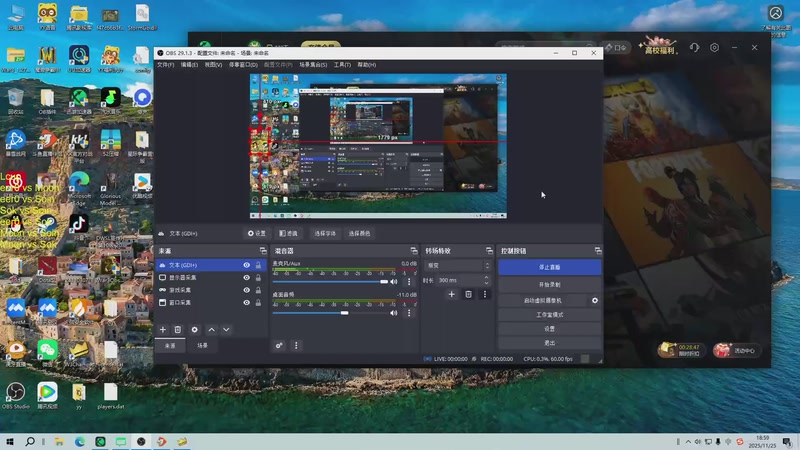Open the 工具(T) menu
The height and width of the screenshot is (450, 800).
click(342, 65)
